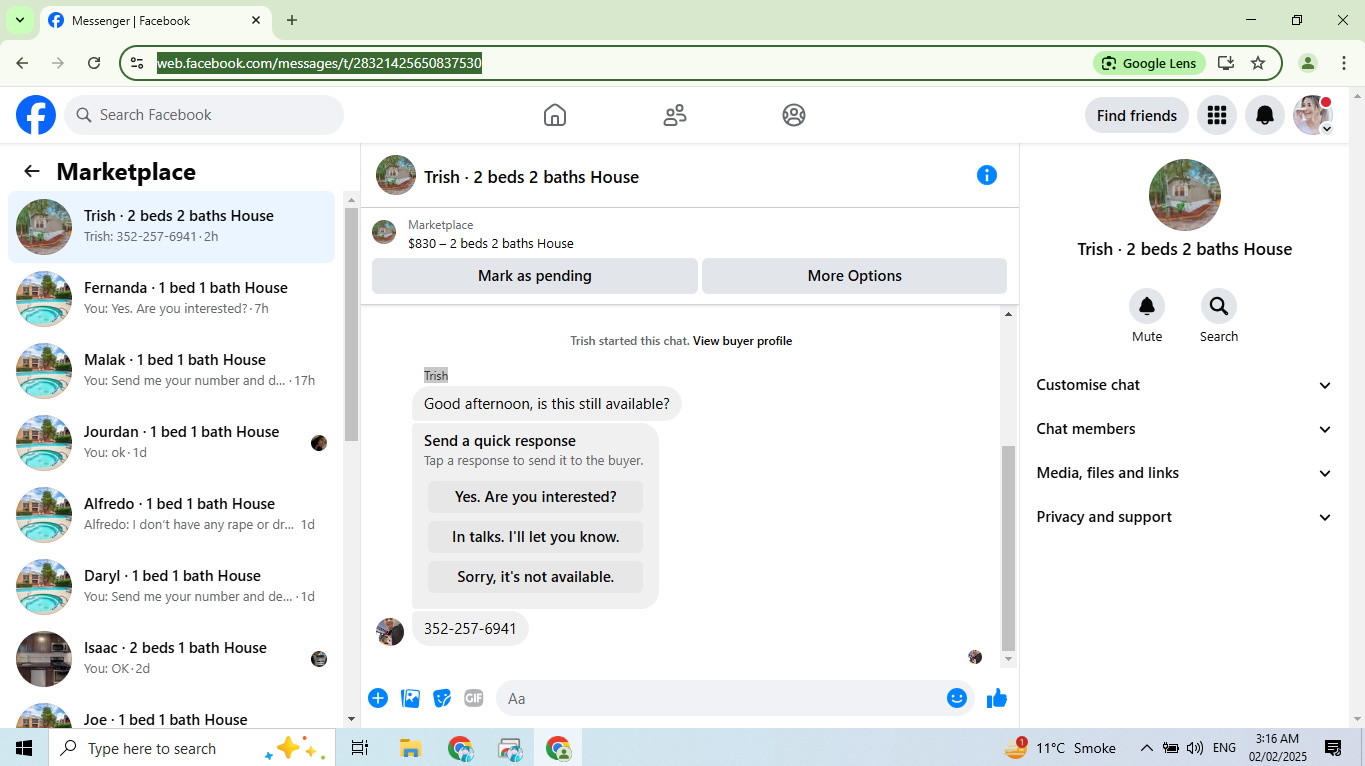
Task: Mute this chat with bell icon
Action: [x=1147, y=306]
